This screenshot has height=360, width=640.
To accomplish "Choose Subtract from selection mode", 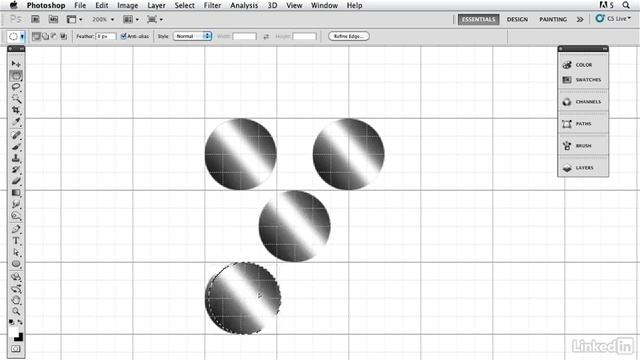I will coord(54,36).
